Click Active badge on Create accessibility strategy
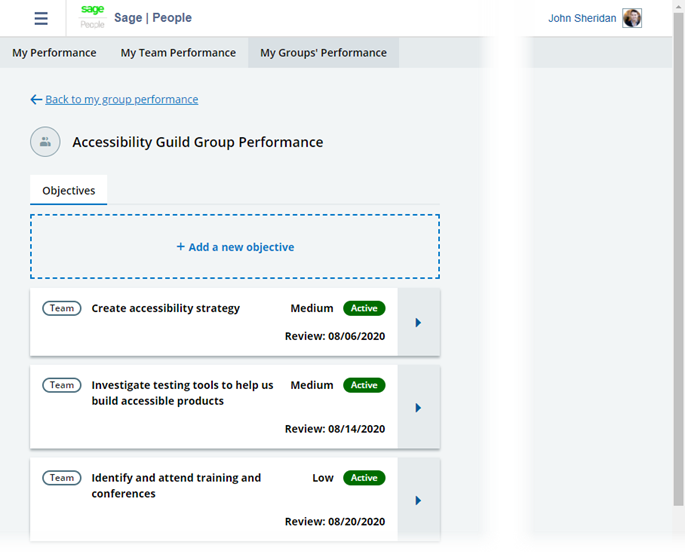This screenshot has width=685, height=554. [364, 308]
